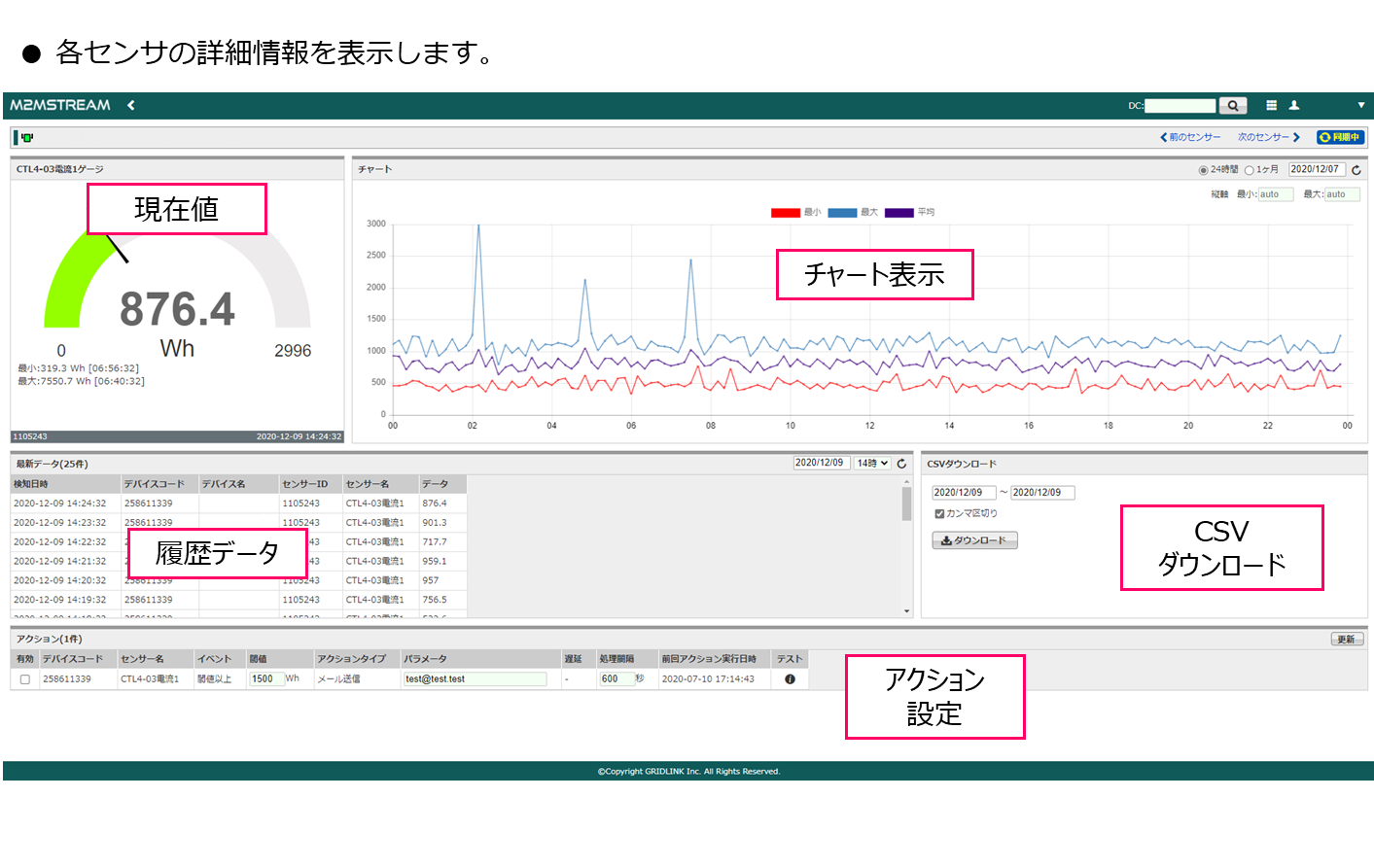Click the DC search input field

point(1180,105)
